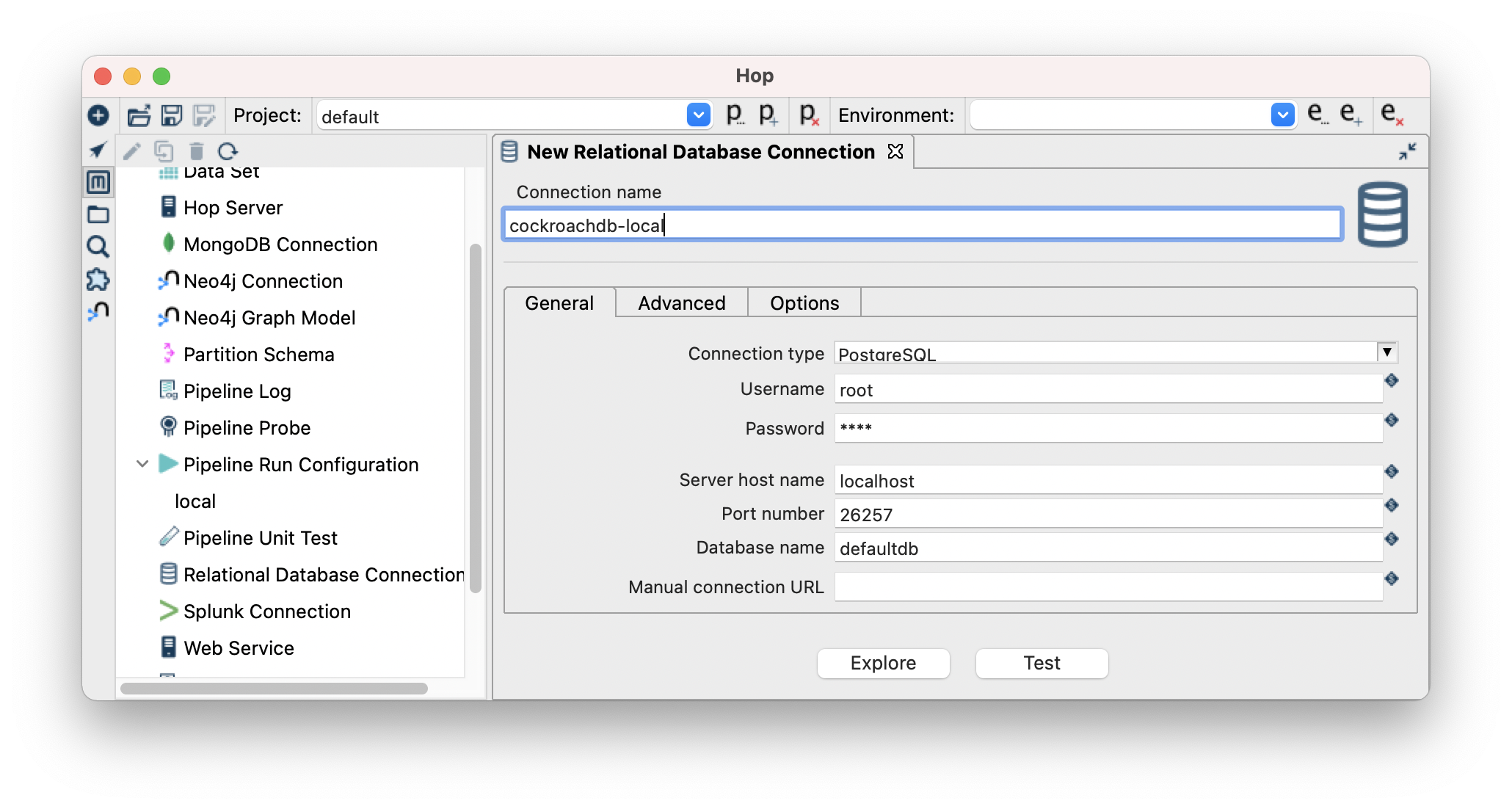The width and height of the screenshot is (1512, 809).
Task: Edit environment with e... icon
Action: 1317,115
